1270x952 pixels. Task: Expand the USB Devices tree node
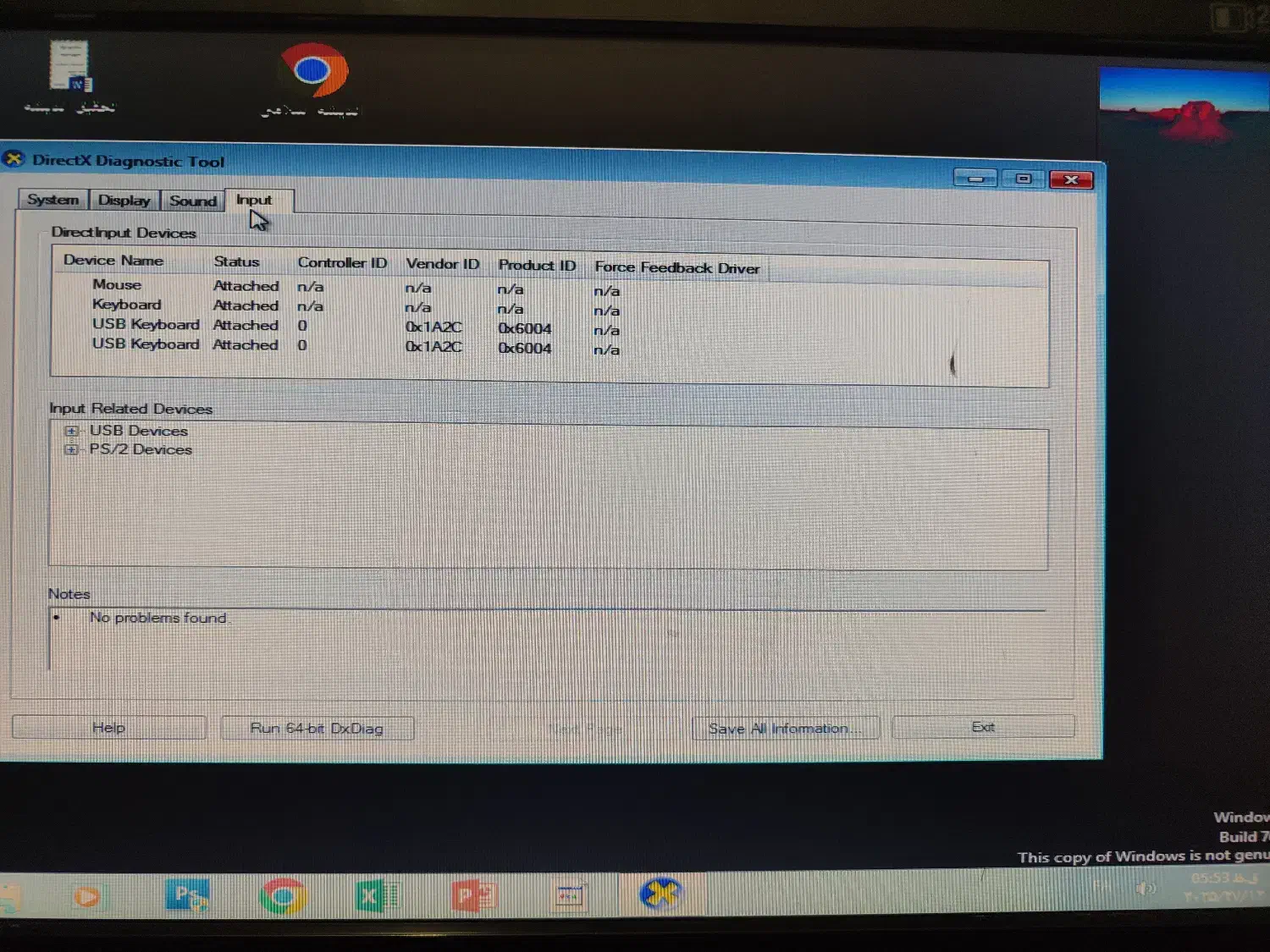[x=72, y=431]
